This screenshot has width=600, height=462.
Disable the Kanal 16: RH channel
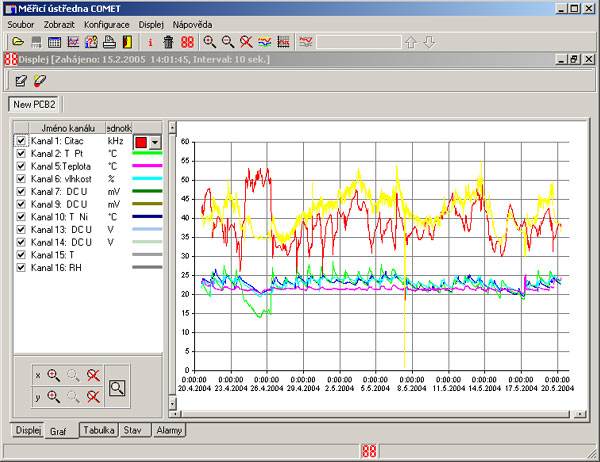coord(21,268)
